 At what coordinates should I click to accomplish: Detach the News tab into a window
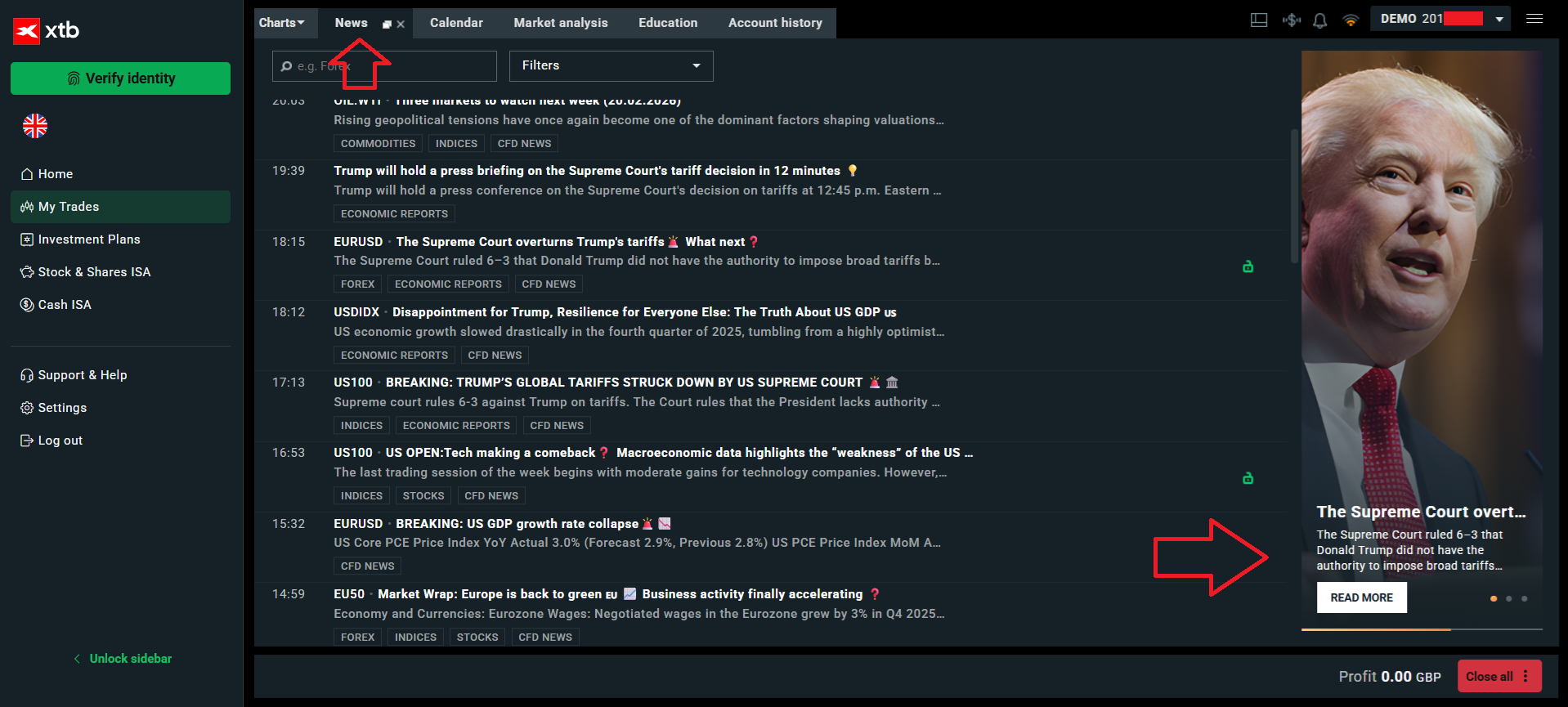point(387,25)
